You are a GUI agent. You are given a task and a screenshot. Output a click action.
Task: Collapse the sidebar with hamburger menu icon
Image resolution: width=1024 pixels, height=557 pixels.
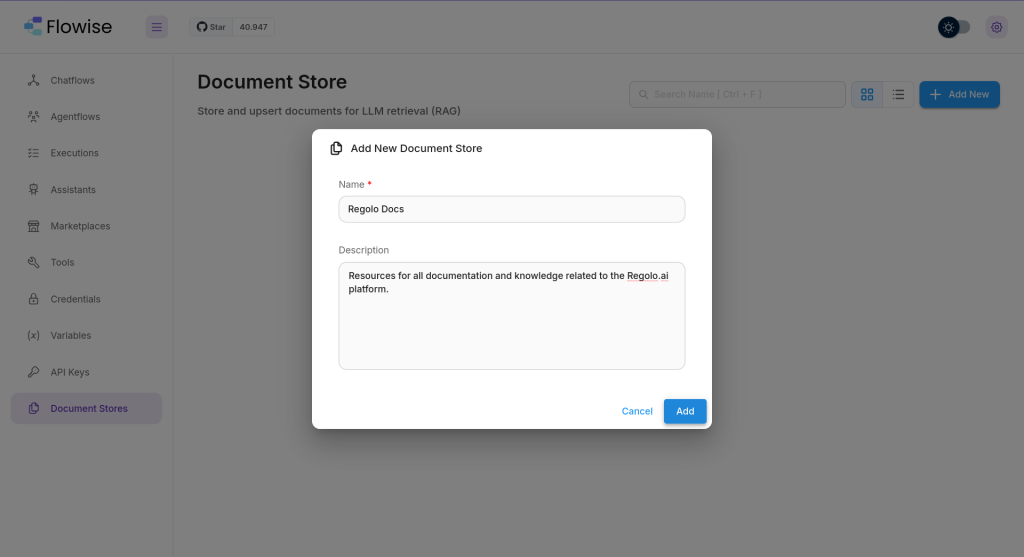[x=157, y=27]
